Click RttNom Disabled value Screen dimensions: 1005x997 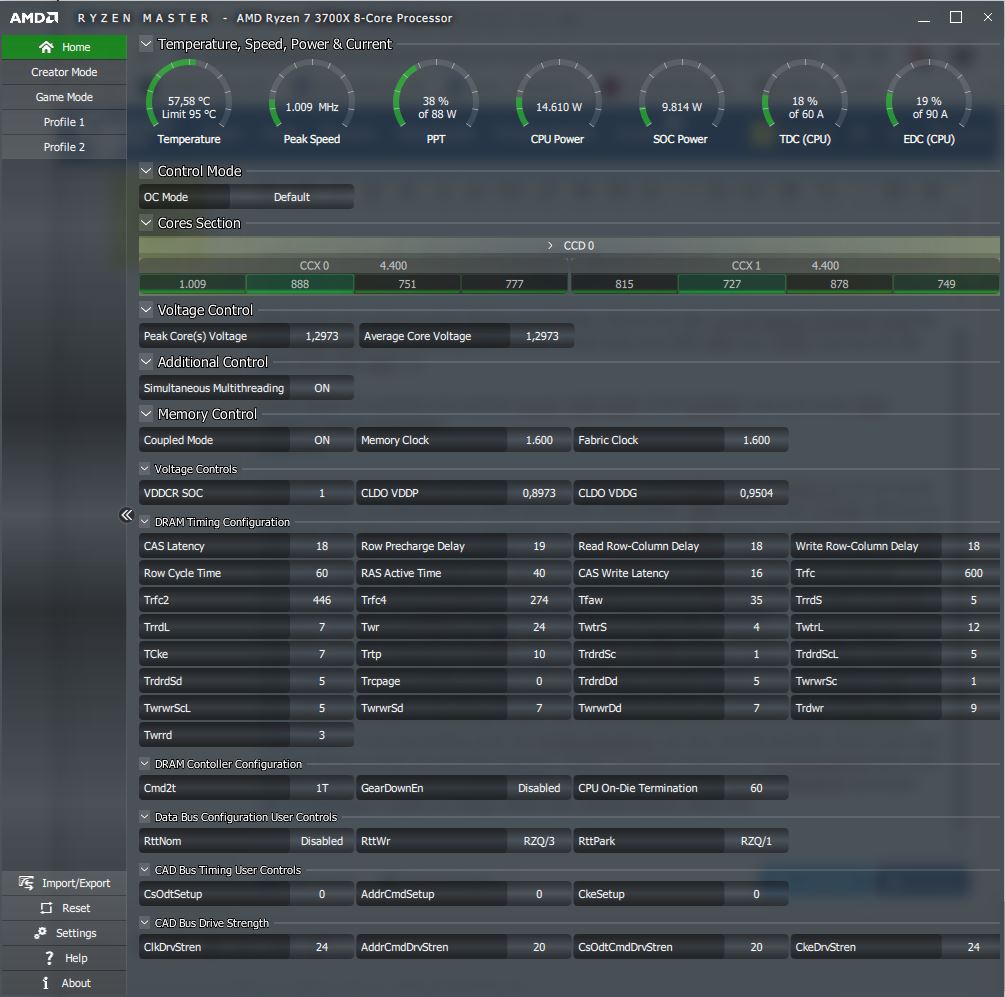click(322, 841)
